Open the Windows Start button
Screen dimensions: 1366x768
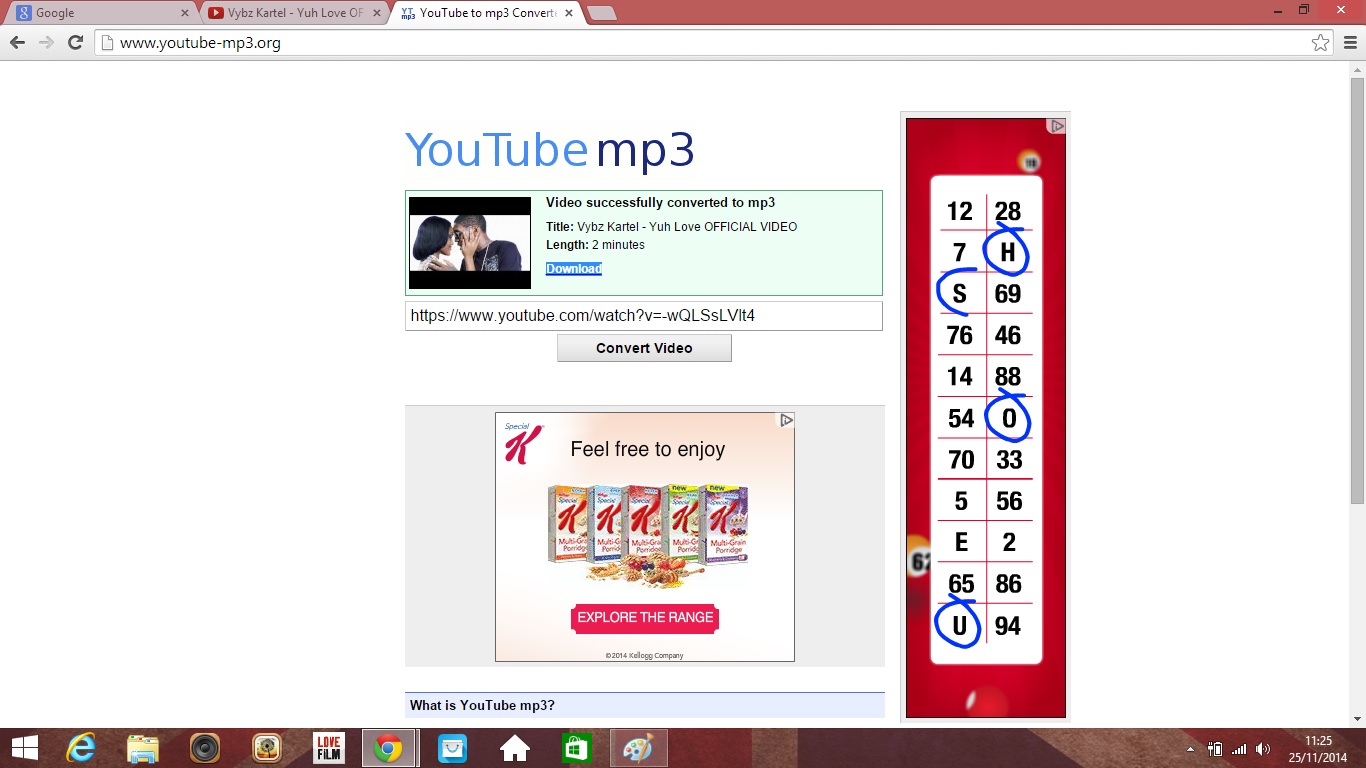click(x=25, y=748)
